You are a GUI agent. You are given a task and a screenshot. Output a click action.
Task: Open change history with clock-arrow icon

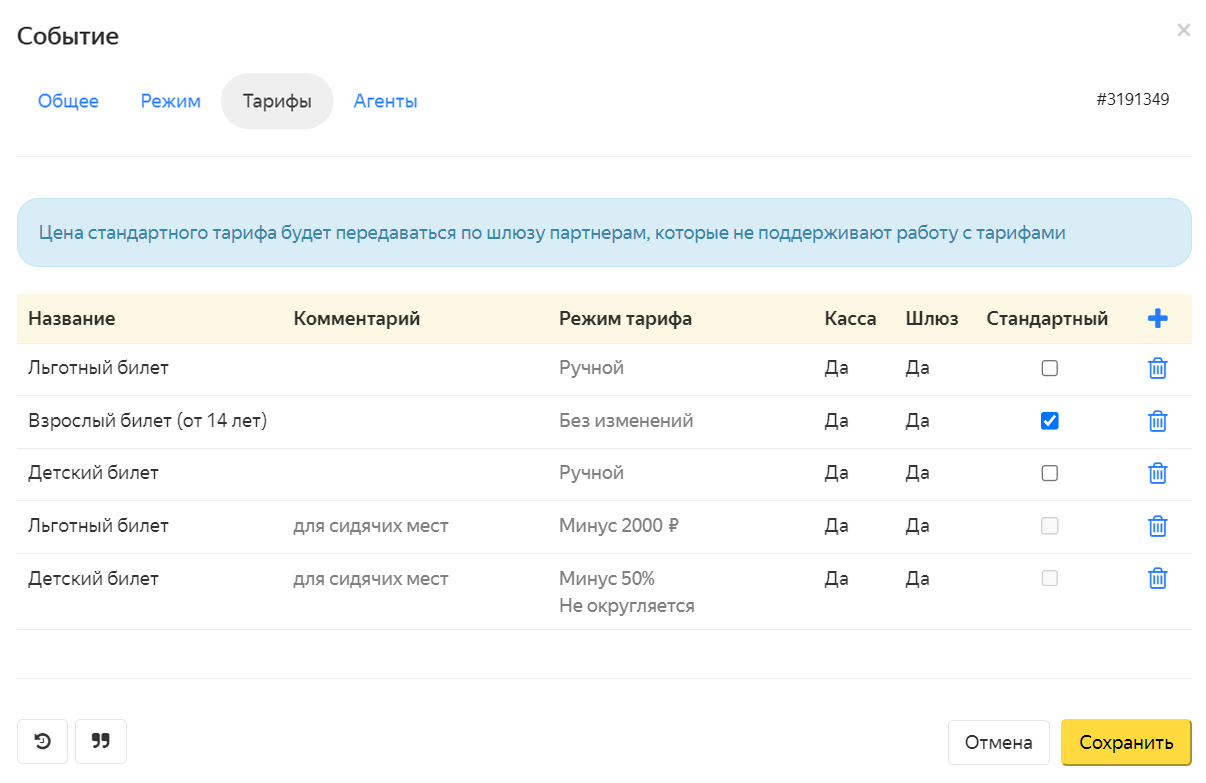(42, 742)
